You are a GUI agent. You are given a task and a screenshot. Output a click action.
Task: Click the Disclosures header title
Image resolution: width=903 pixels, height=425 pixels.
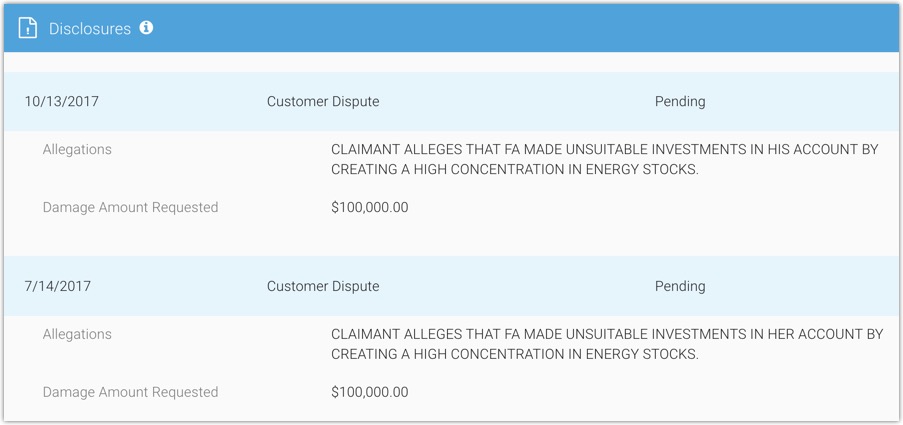[x=90, y=29]
